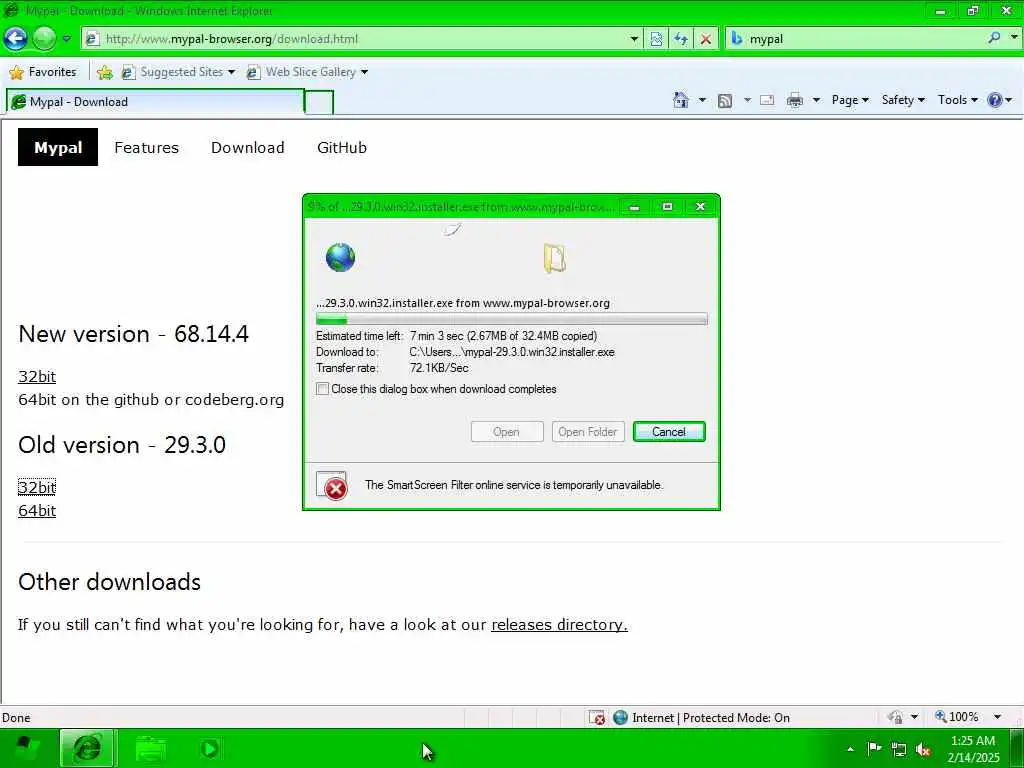The width and height of the screenshot is (1024, 768).
Task: Refresh the page with the Refresh icon
Action: pos(680,39)
